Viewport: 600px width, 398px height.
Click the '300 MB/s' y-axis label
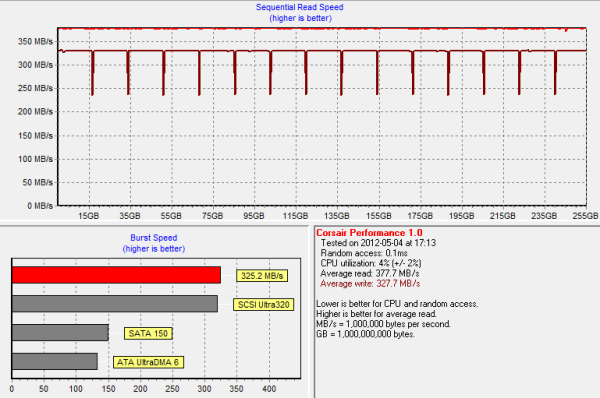click(x=35, y=65)
